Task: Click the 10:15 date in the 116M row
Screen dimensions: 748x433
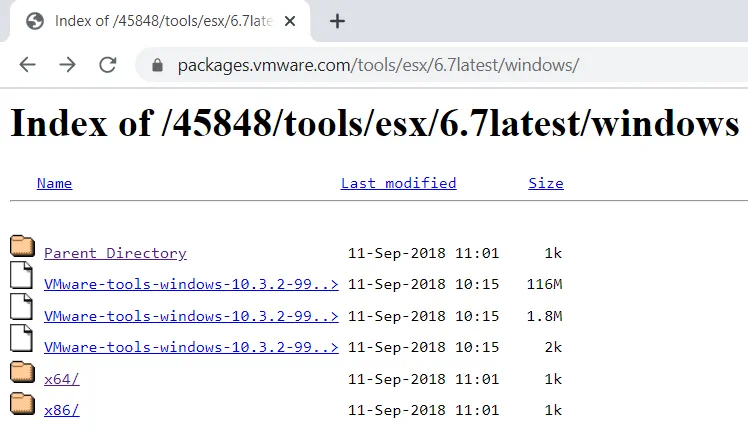Action: coord(423,284)
